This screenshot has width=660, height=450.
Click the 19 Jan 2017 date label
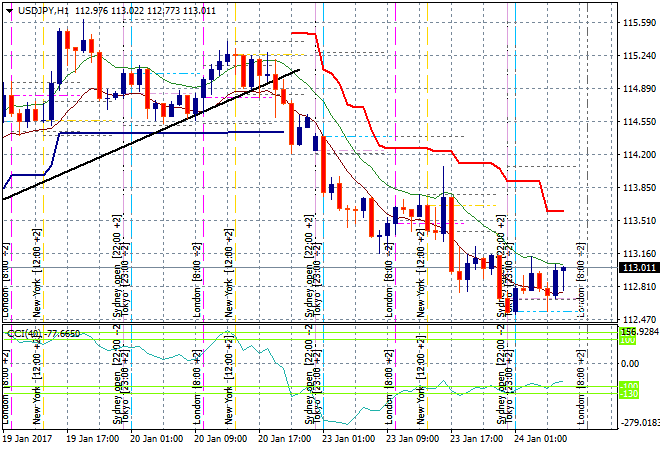click(28, 439)
